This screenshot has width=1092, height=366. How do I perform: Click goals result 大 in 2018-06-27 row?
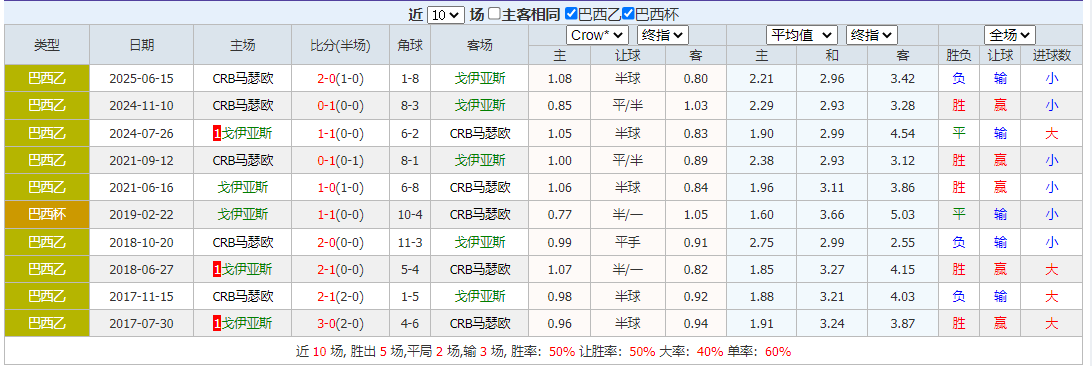[1052, 269]
